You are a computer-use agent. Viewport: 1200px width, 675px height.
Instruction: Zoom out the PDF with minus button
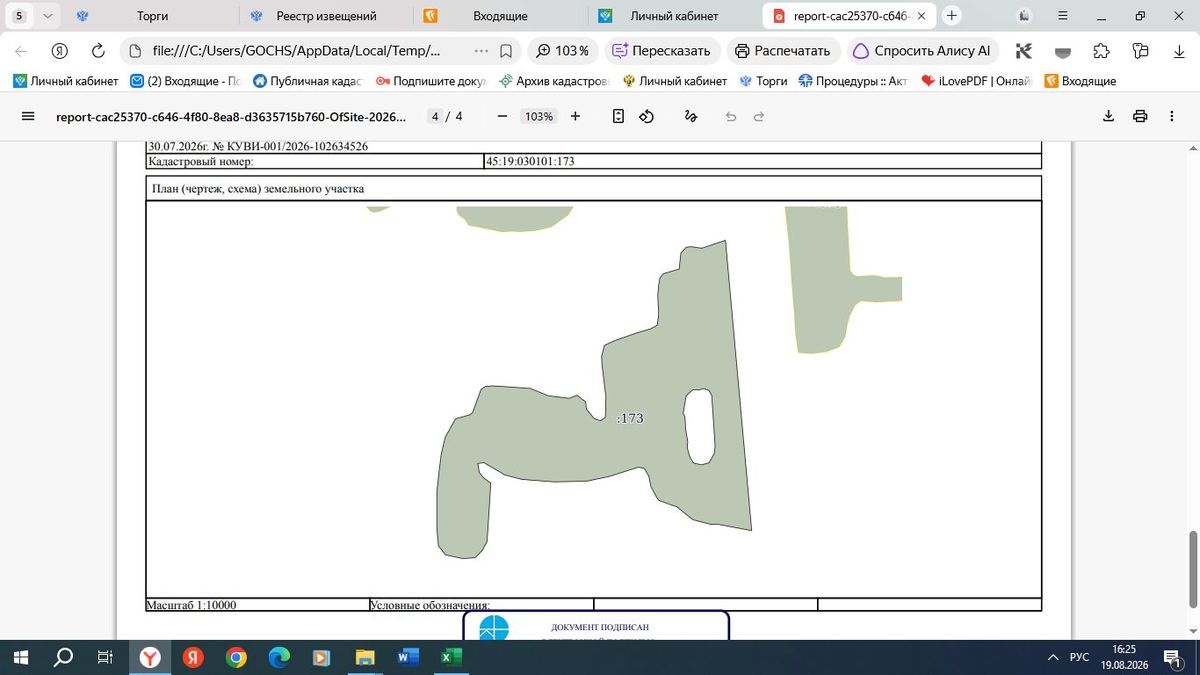pos(502,116)
